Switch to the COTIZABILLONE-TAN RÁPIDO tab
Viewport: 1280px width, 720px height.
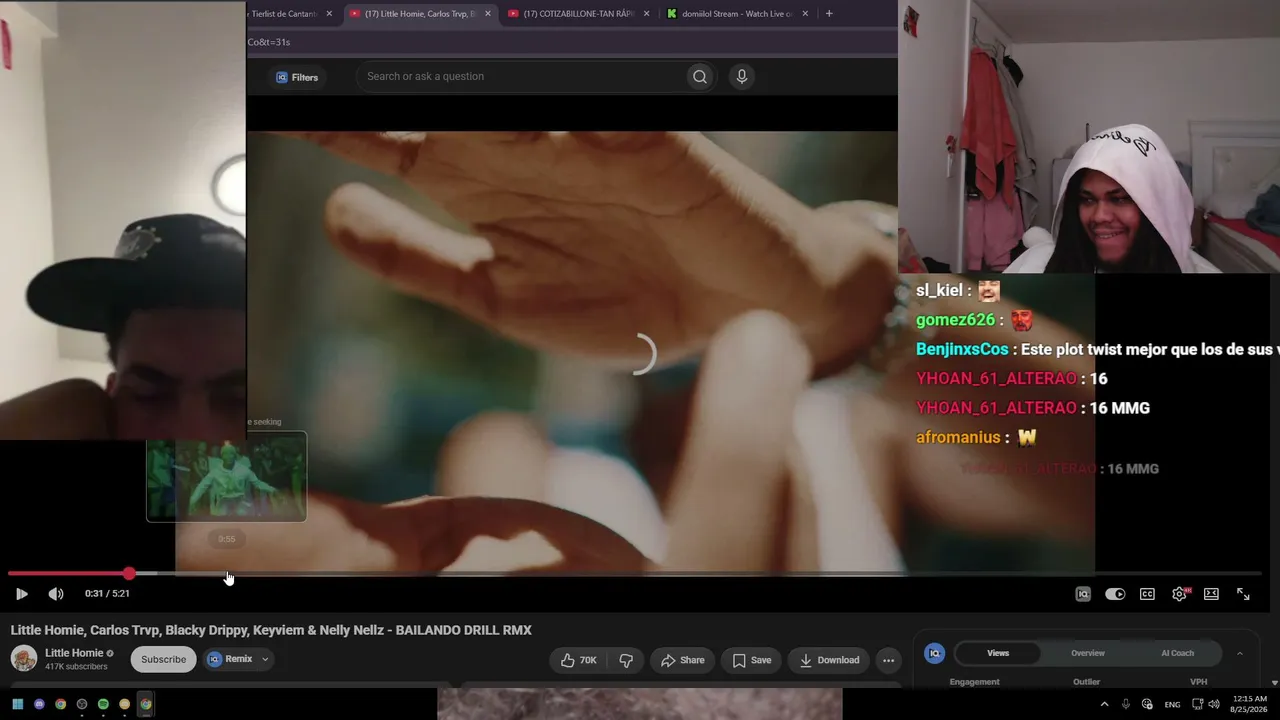(x=580, y=14)
